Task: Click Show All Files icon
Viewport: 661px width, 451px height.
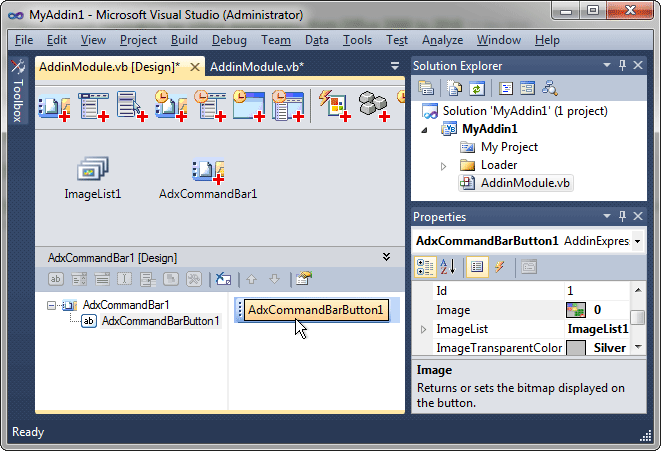Action: tap(454, 88)
